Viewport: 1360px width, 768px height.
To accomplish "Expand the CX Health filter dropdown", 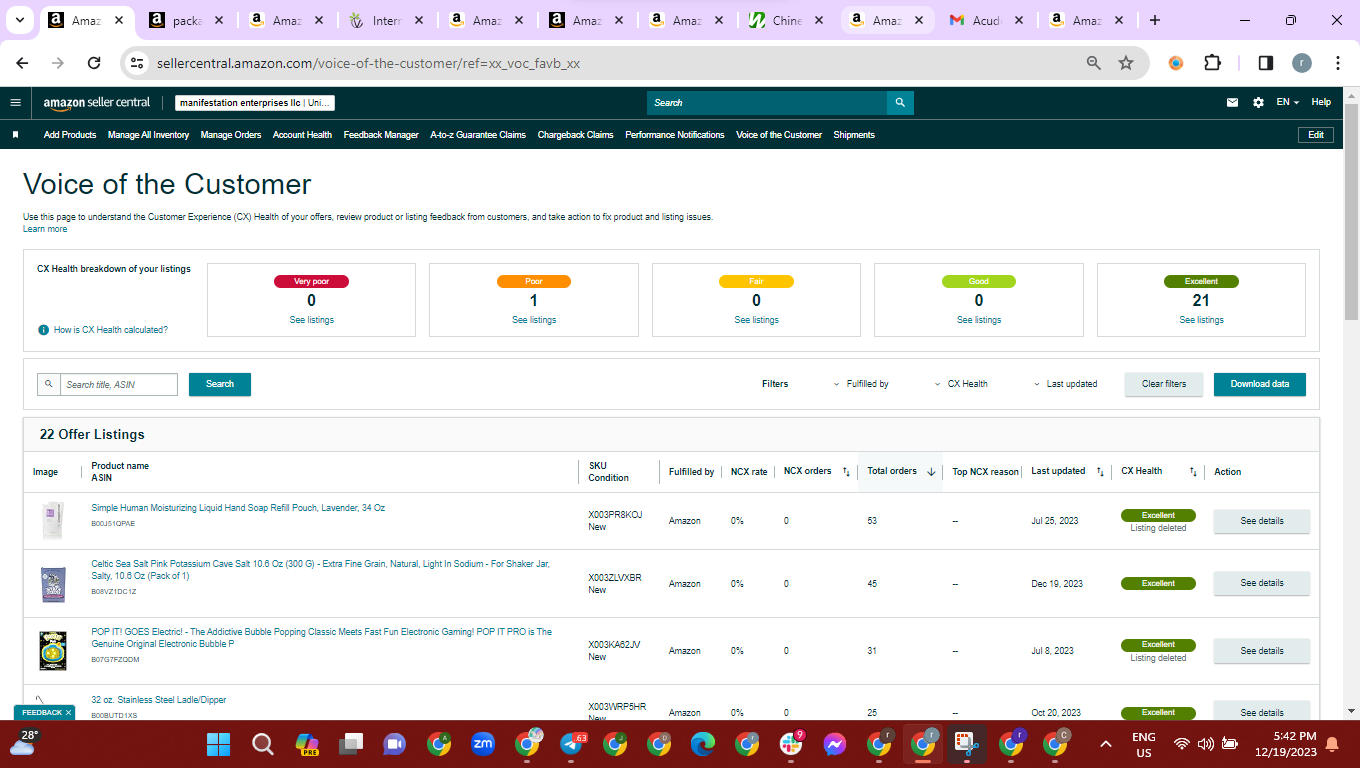I will [961, 384].
